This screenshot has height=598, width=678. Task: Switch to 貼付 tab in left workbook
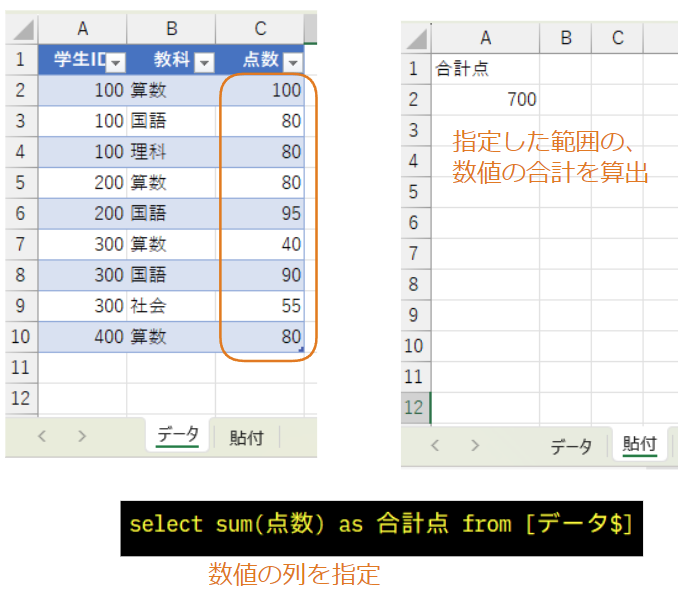[x=246, y=438]
